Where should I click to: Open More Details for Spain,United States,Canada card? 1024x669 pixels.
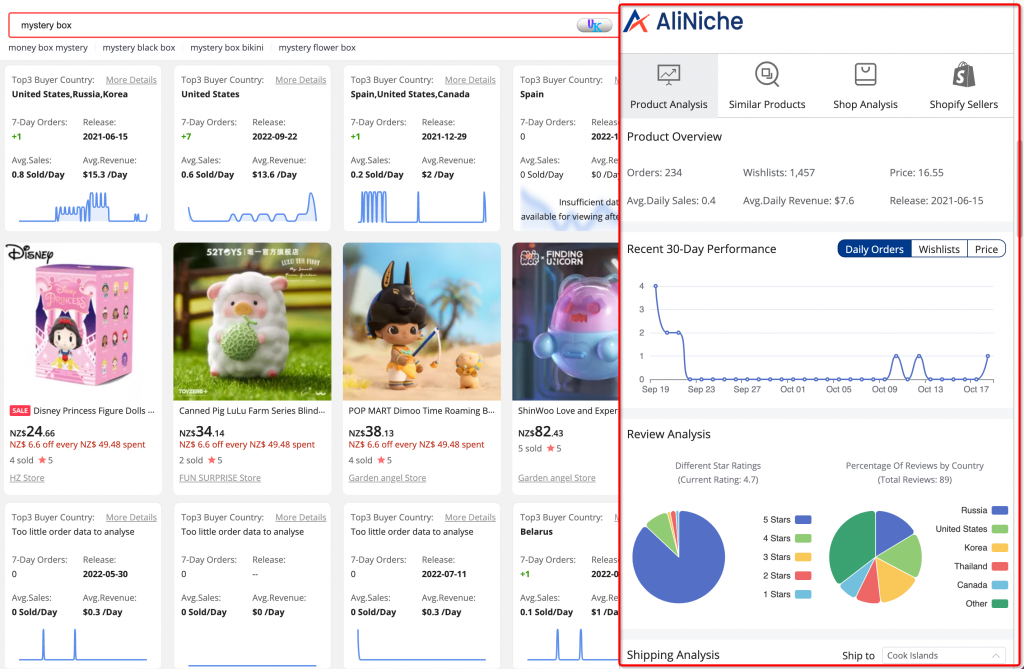point(470,80)
